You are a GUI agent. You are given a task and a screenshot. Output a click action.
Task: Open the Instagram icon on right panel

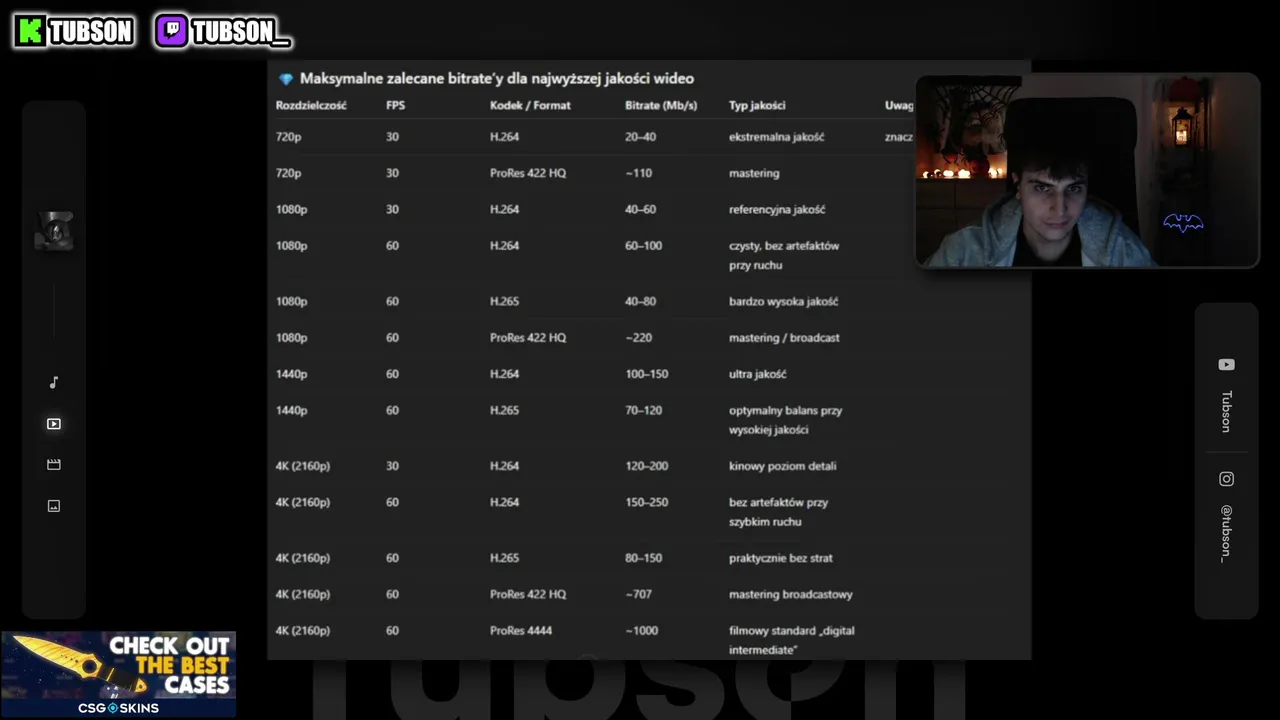[1226, 479]
